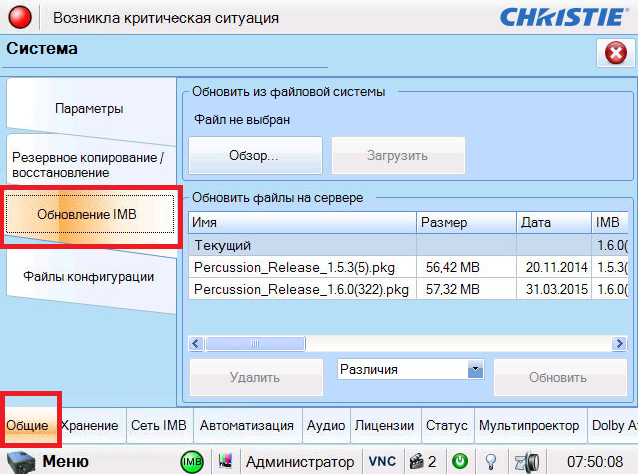Sort by the Размер column header
The height and width of the screenshot is (474, 638).
click(466, 223)
